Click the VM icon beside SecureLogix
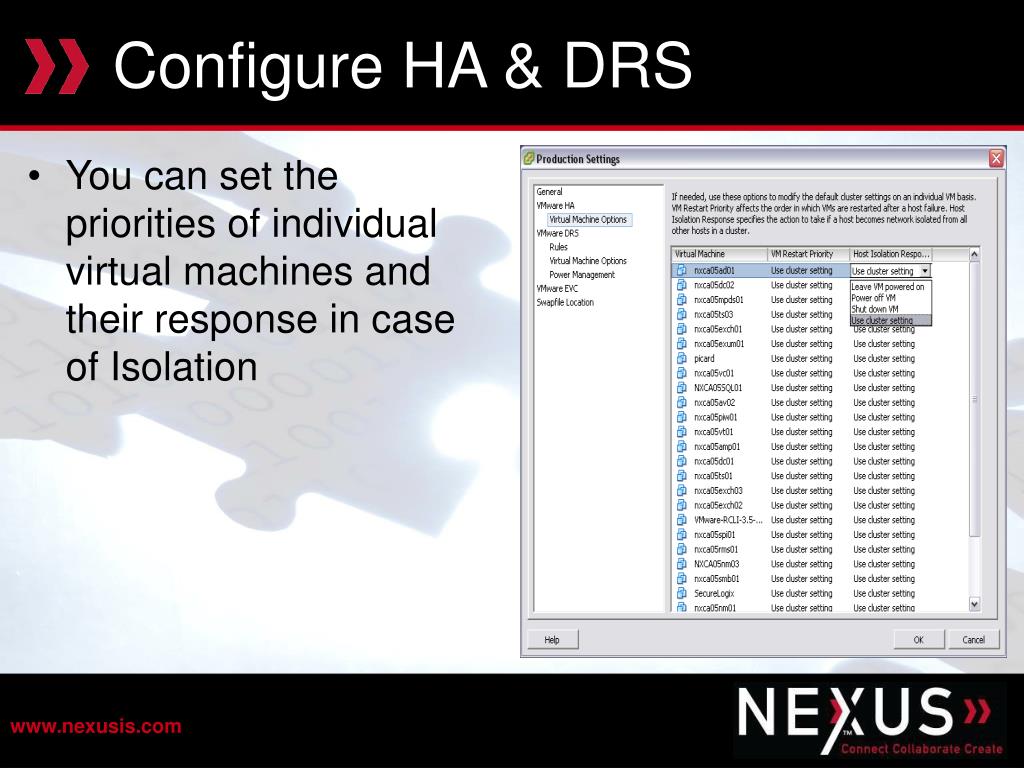 (682, 594)
